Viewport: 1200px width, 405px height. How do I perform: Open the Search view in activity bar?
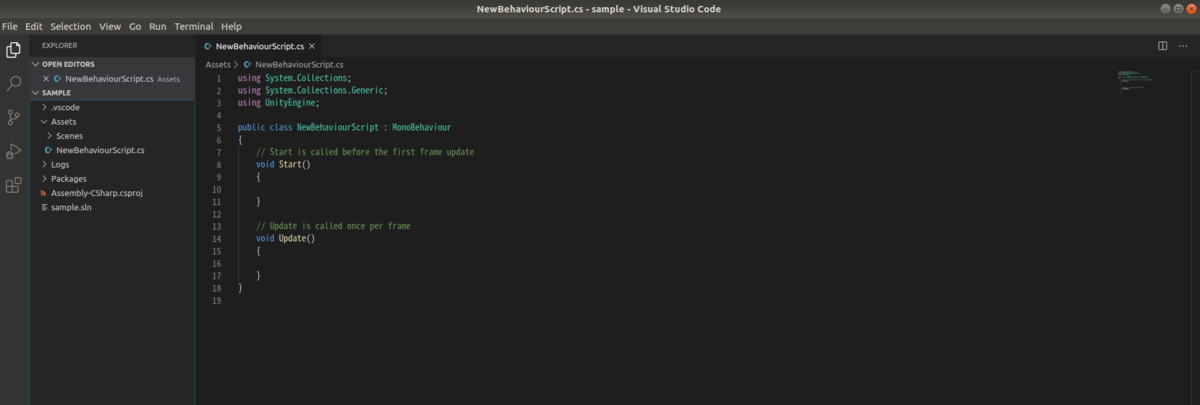click(x=14, y=84)
